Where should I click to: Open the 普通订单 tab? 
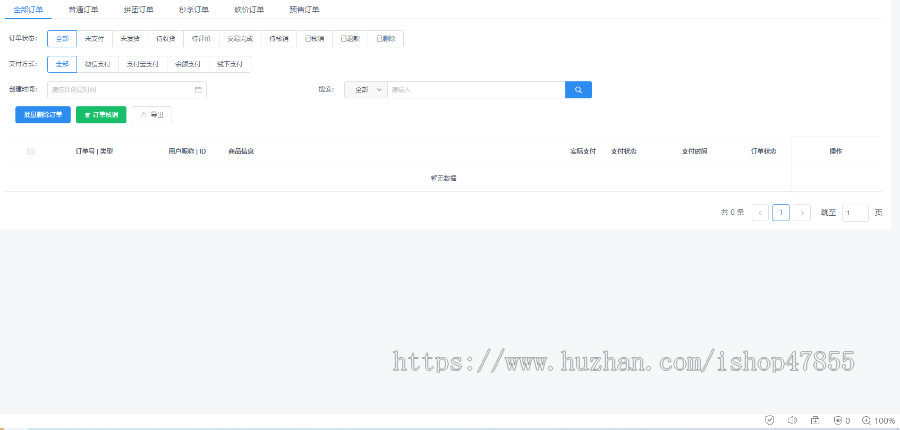pyautogui.click(x=83, y=10)
